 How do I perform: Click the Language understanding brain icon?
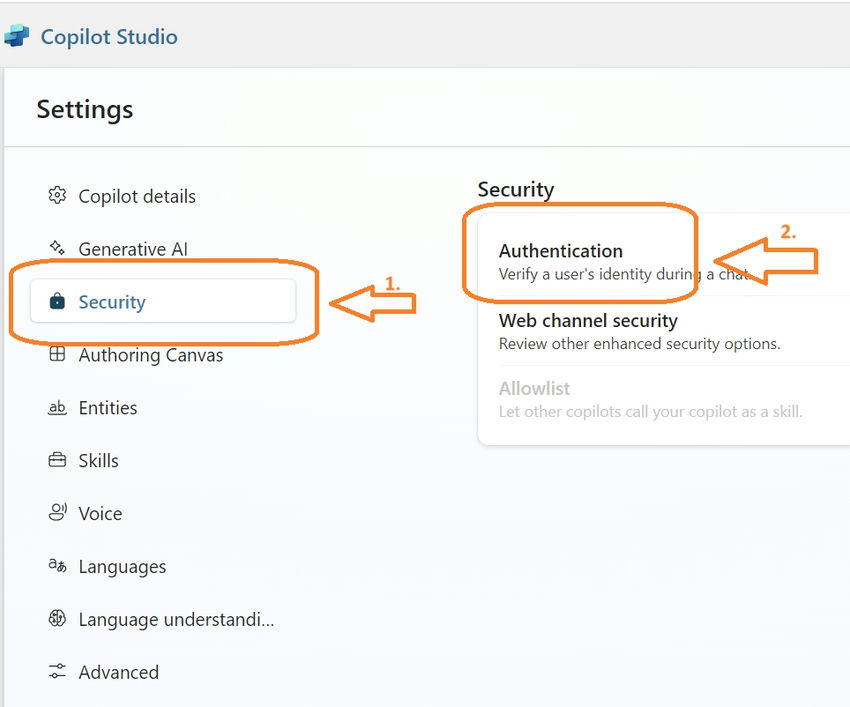tap(57, 619)
